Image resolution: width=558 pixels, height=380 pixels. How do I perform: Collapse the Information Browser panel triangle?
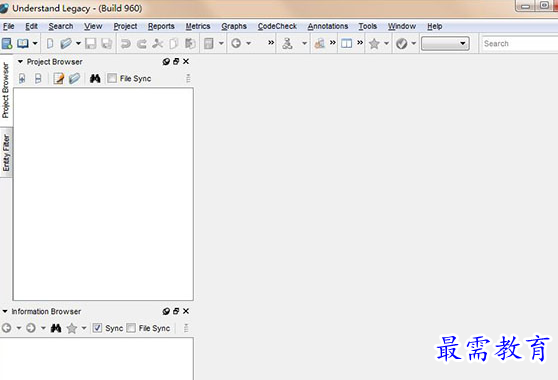[x=5, y=311]
